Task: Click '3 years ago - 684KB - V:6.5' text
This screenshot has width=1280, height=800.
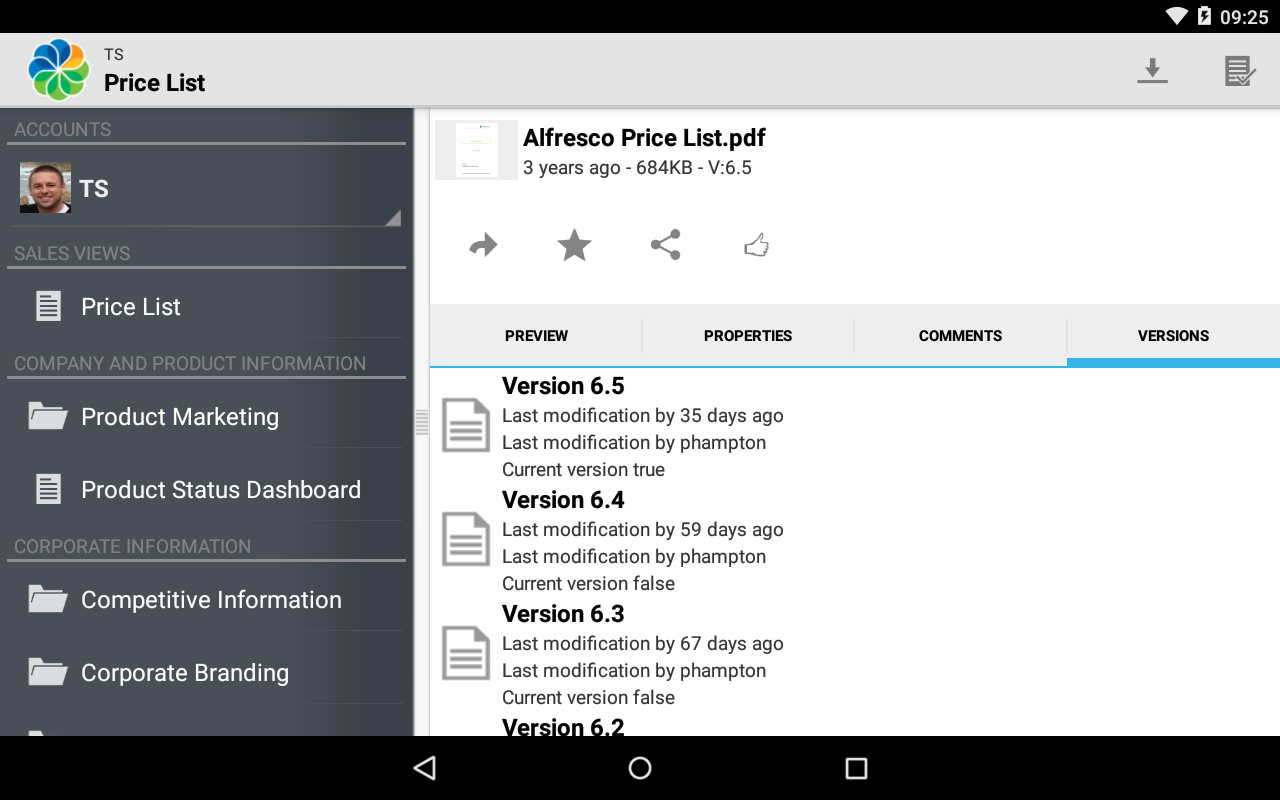Action: [637, 168]
